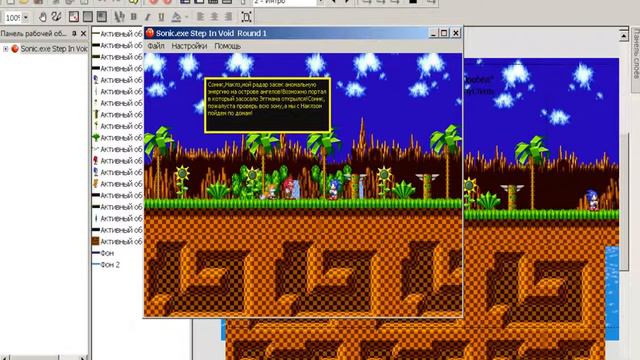Click the 100% zoom input field
The width and height of the screenshot is (640, 360).
pos(13,18)
